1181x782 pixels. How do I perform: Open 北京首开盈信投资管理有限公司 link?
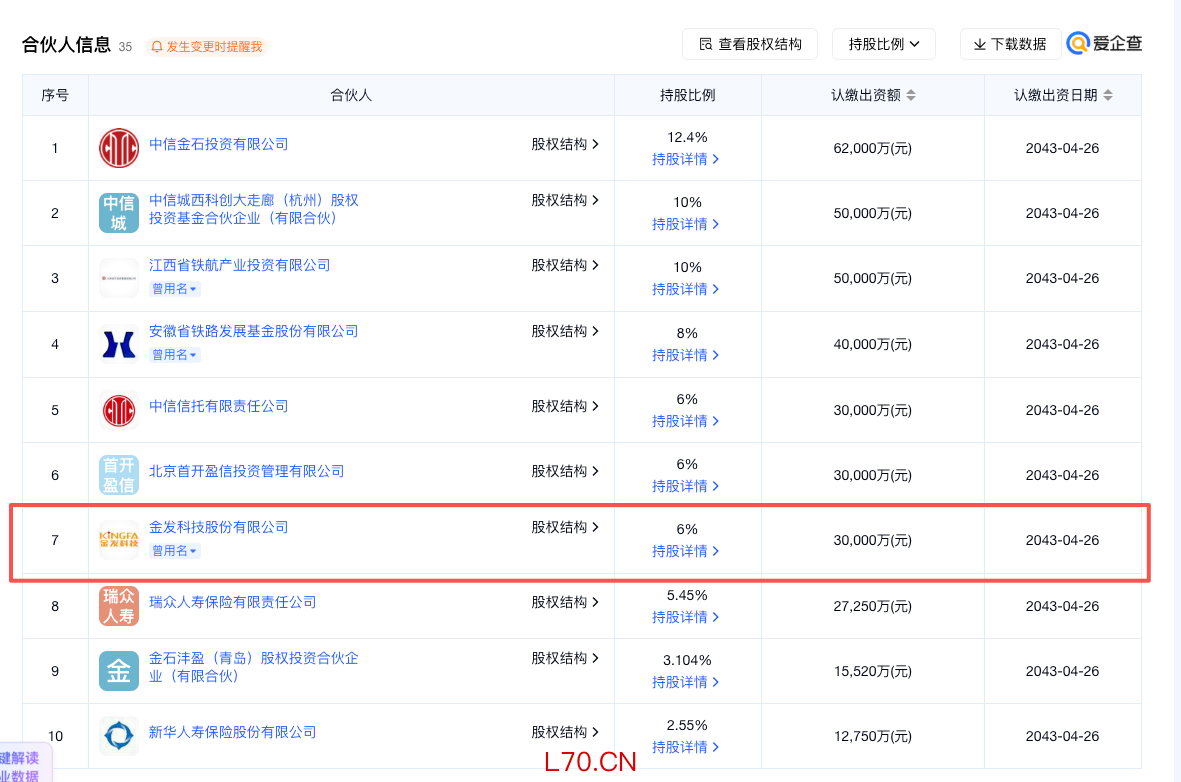246,471
